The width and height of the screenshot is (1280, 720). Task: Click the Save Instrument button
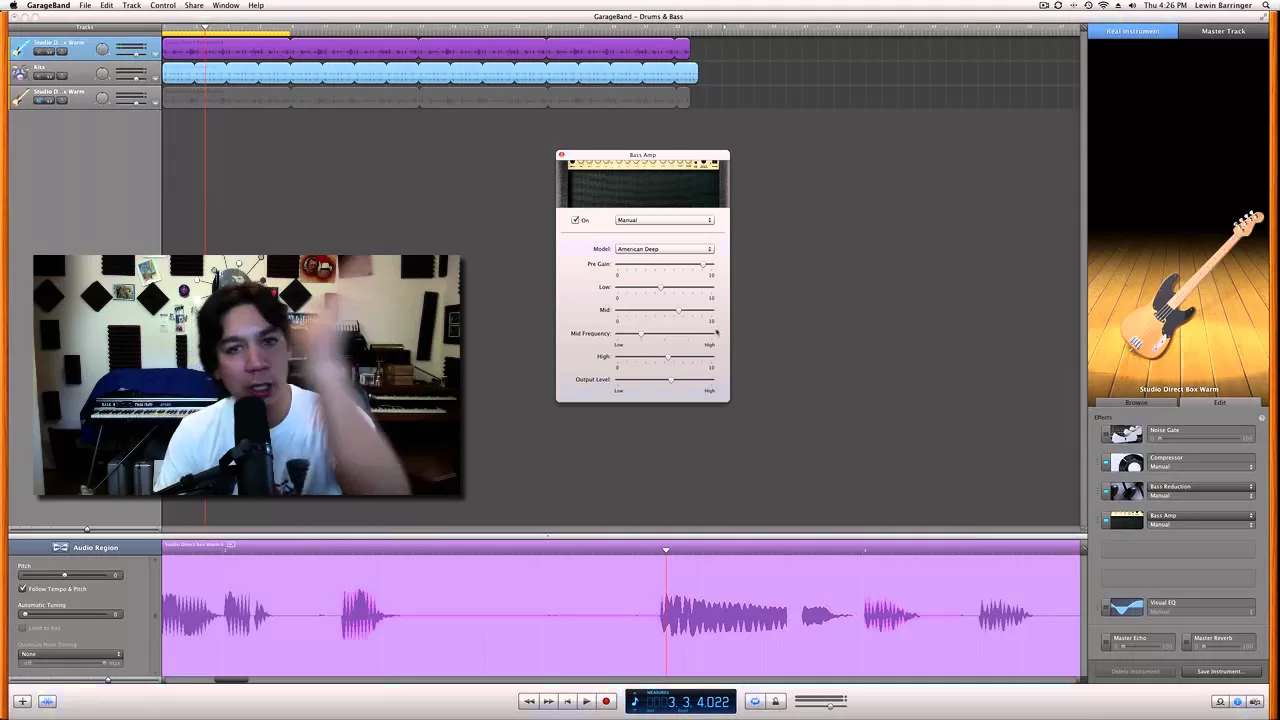(1220, 672)
